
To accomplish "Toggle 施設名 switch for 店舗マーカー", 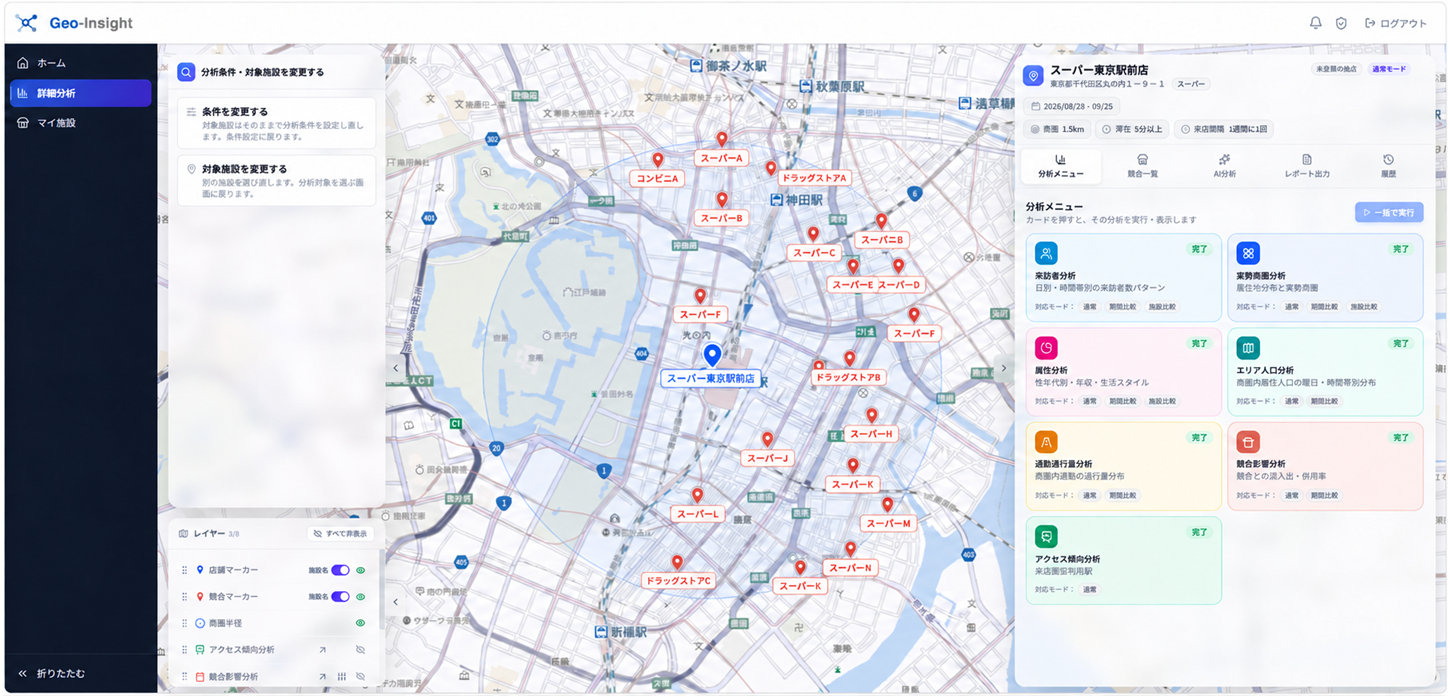I will 340,570.
